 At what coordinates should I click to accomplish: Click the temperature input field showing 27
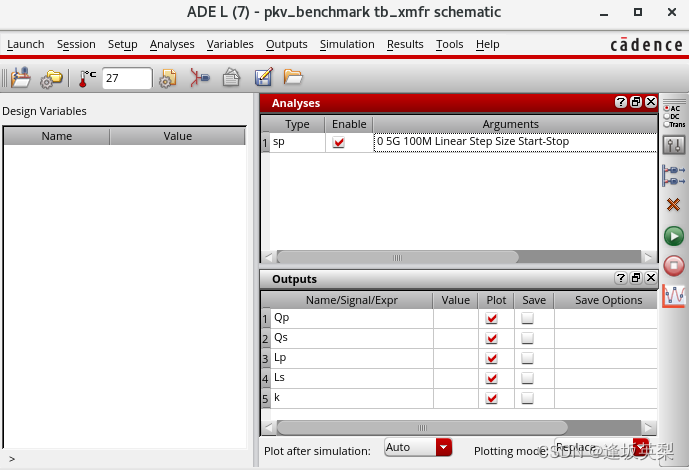[x=127, y=78]
